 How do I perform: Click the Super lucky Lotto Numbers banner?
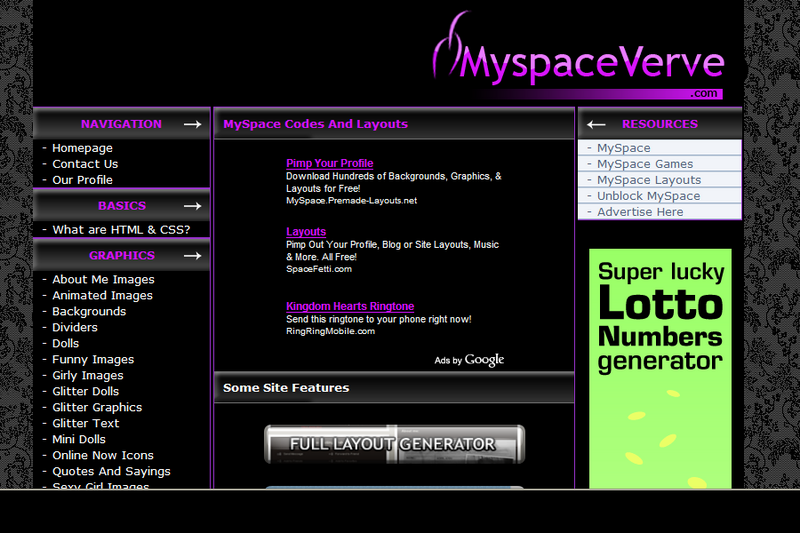coord(660,368)
